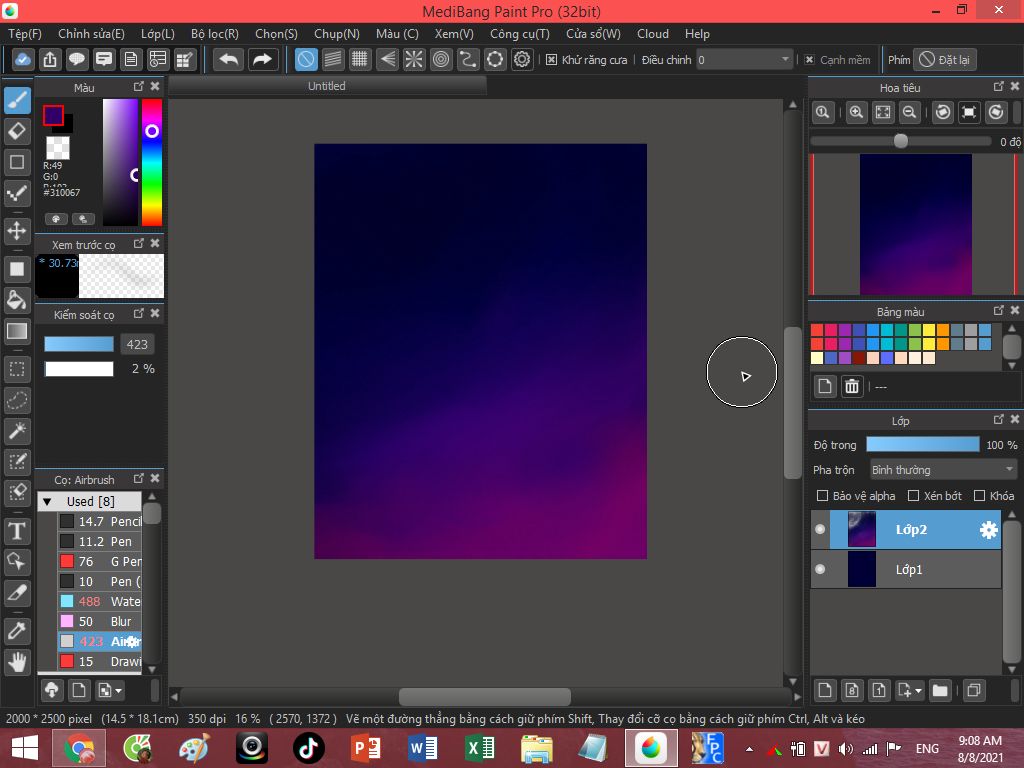Select the Blur brush in list
1024x768 pixels.
tap(100, 621)
